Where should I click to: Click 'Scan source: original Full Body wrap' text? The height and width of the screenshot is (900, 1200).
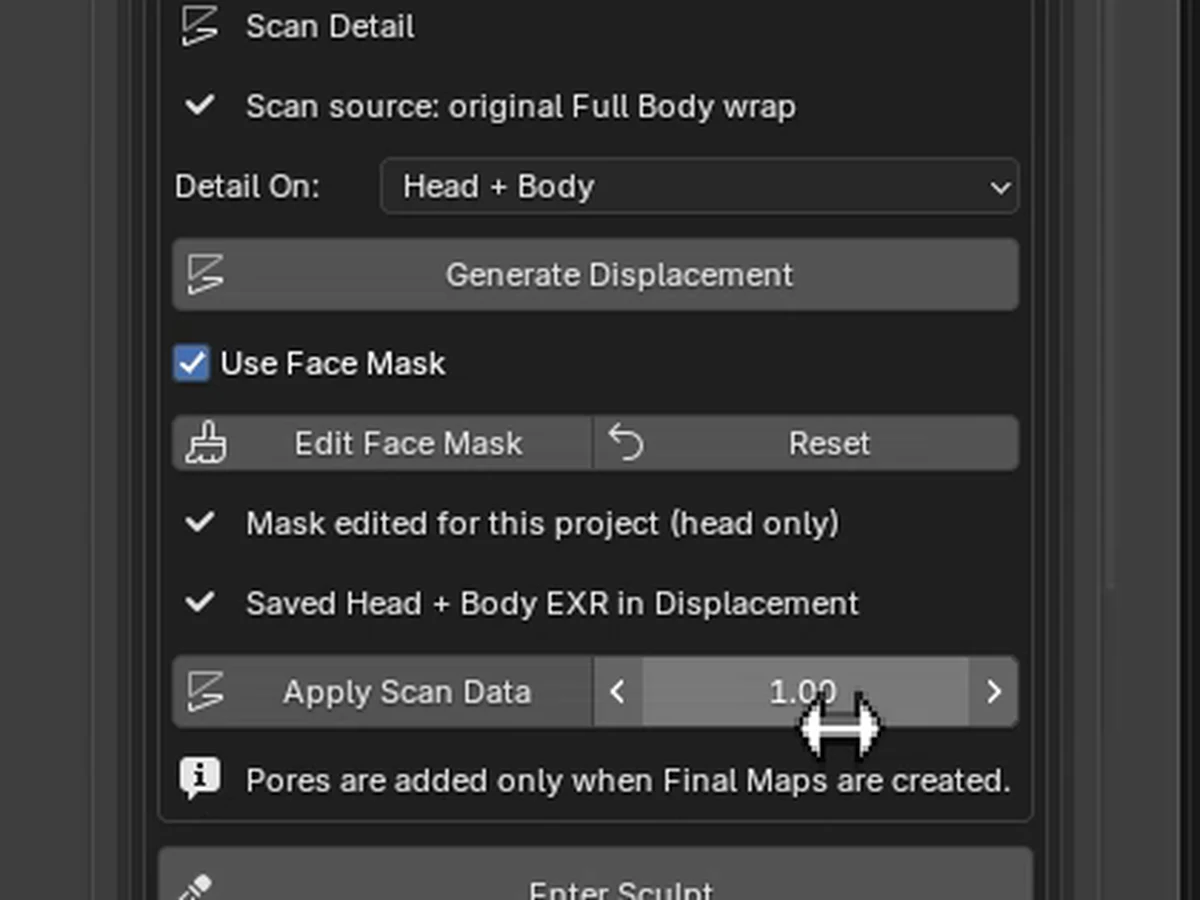click(x=521, y=106)
